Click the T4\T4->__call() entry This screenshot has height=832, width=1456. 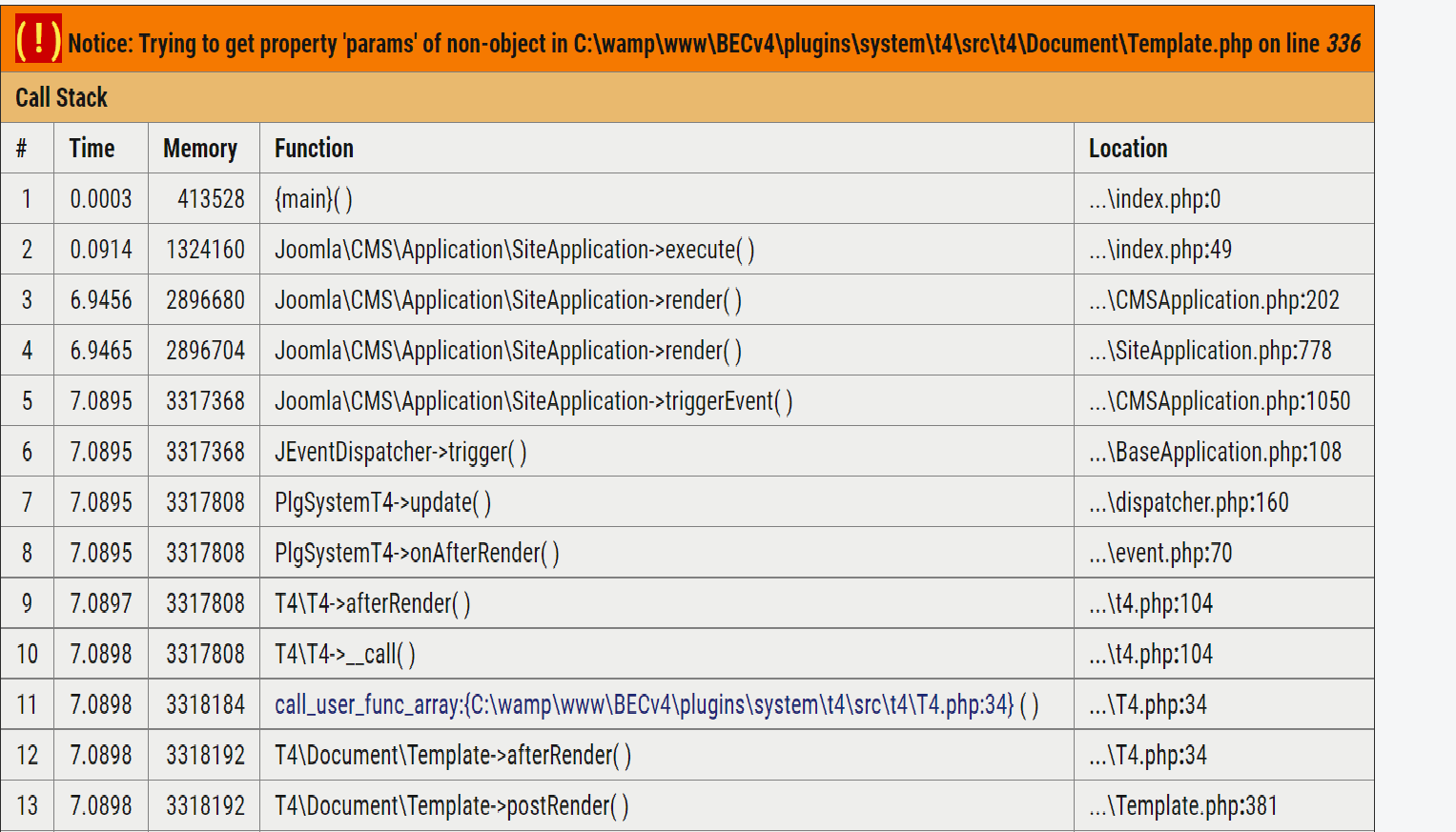[344, 654]
